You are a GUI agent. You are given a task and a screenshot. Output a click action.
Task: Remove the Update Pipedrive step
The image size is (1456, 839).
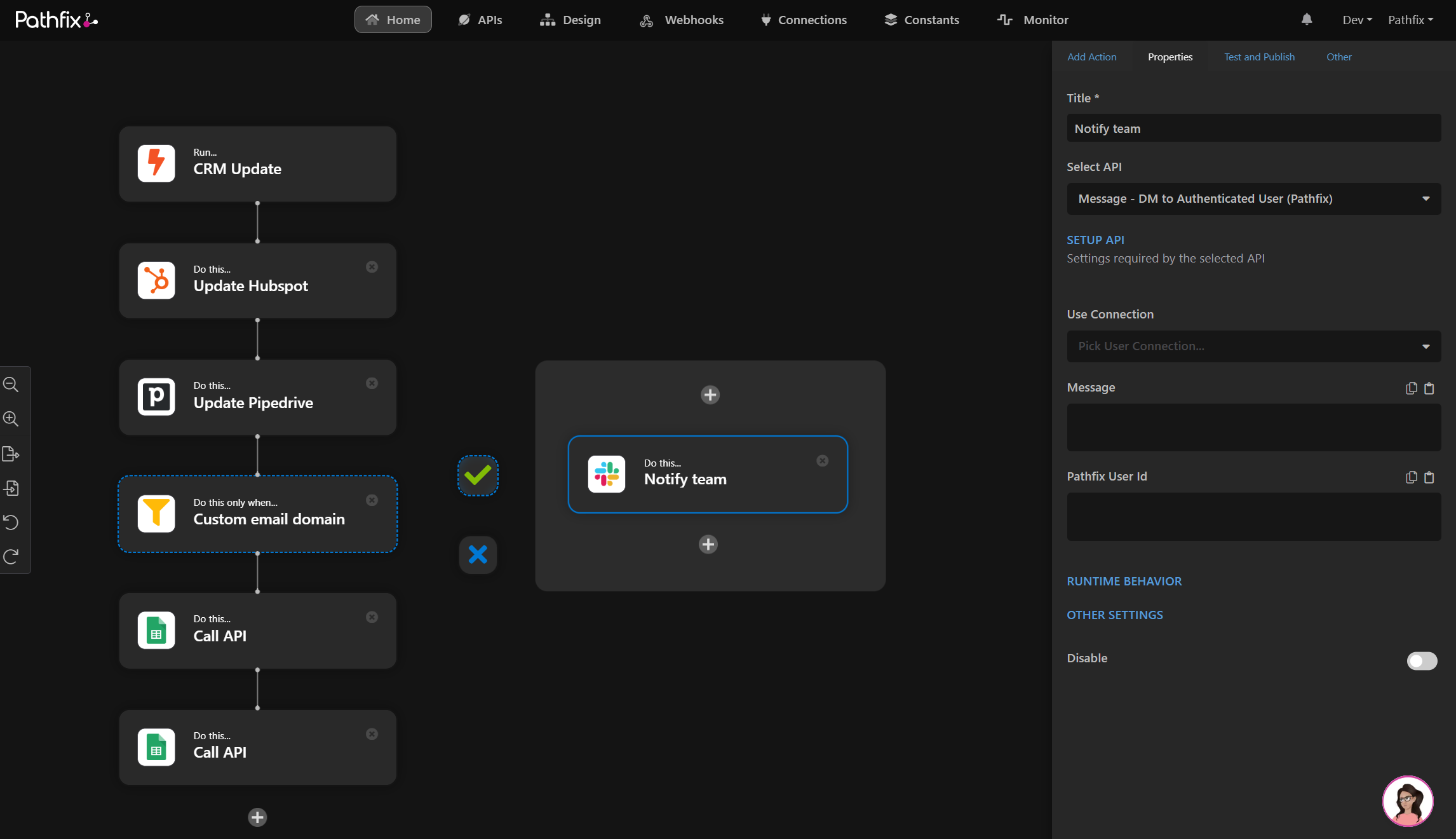(x=372, y=383)
